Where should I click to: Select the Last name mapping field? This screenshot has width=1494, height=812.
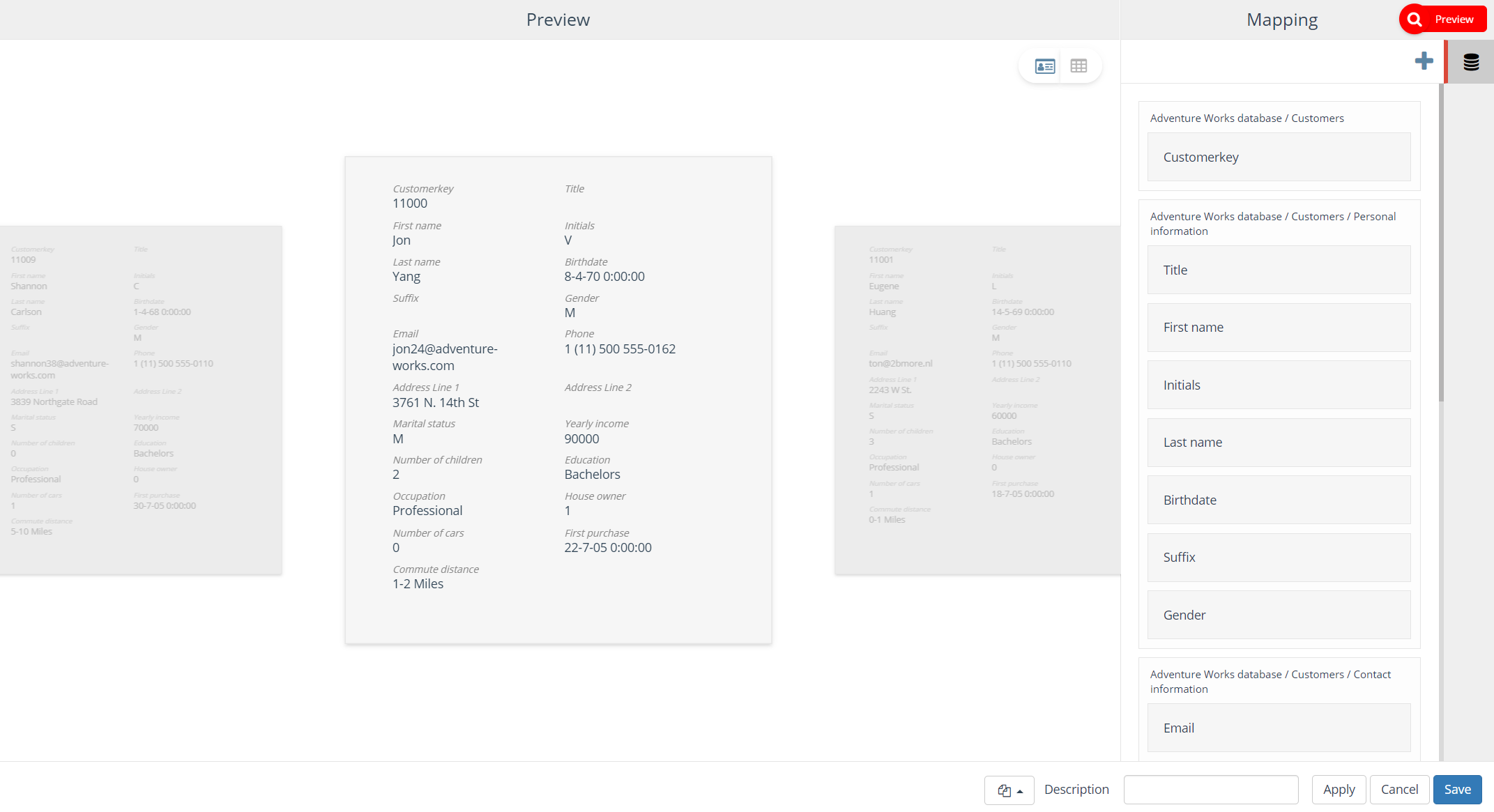click(1279, 443)
